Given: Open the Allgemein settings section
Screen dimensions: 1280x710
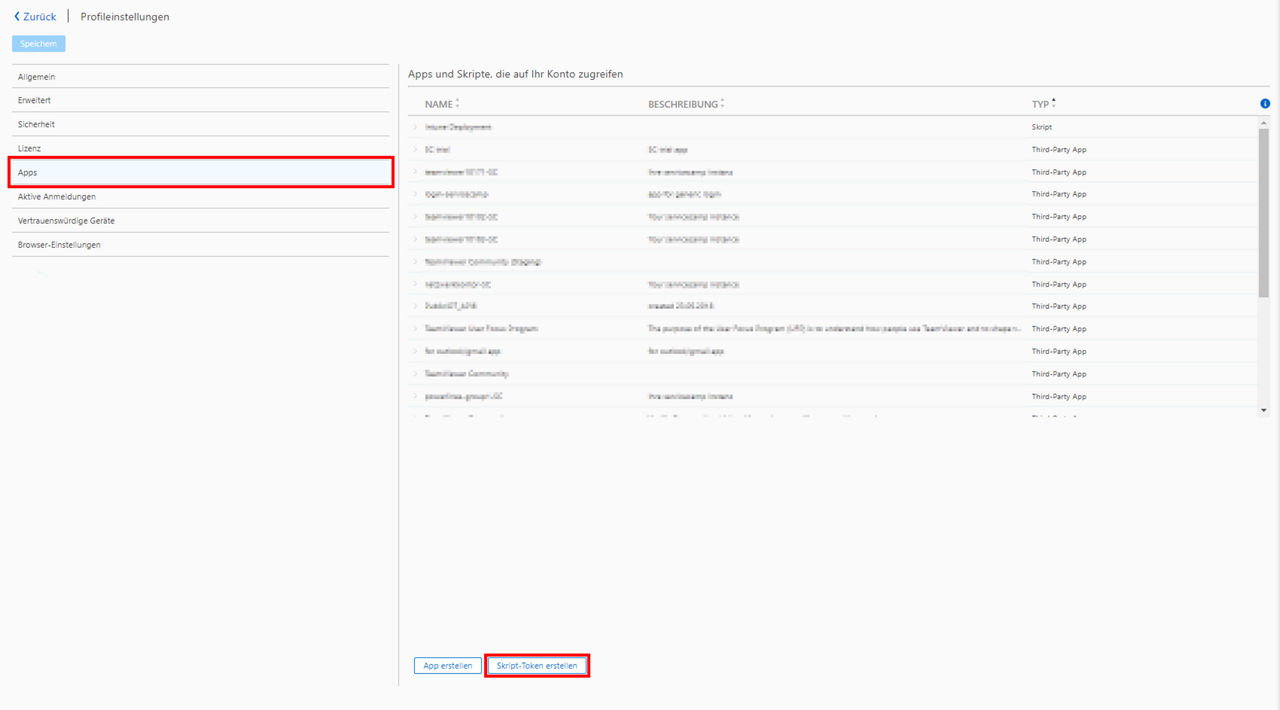Looking at the screenshot, I should (x=200, y=77).
